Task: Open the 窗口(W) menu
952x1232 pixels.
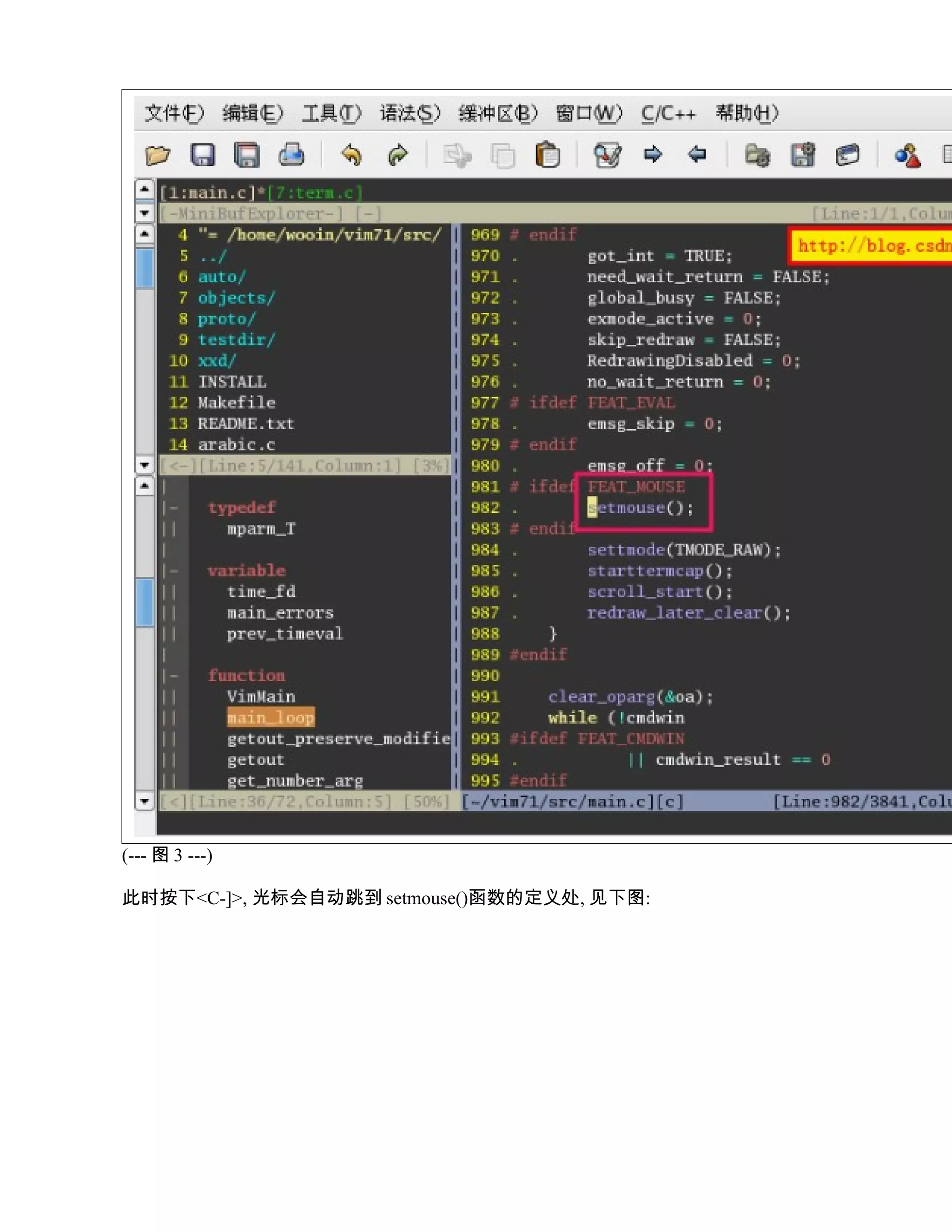Action: tap(589, 113)
